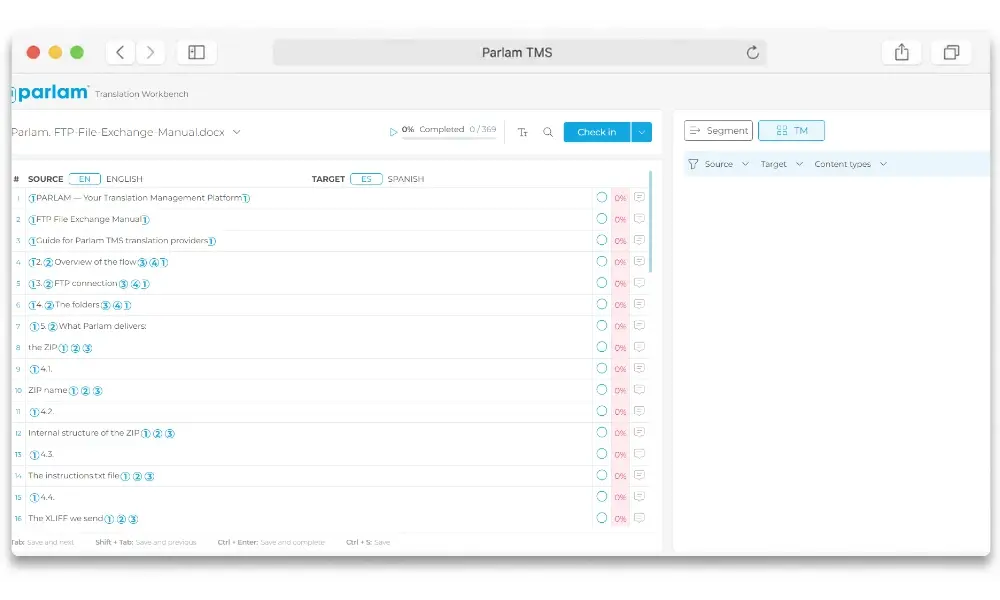Toggle status circle for PARLAM platform segment
This screenshot has width=1000, height=600.
601,198
